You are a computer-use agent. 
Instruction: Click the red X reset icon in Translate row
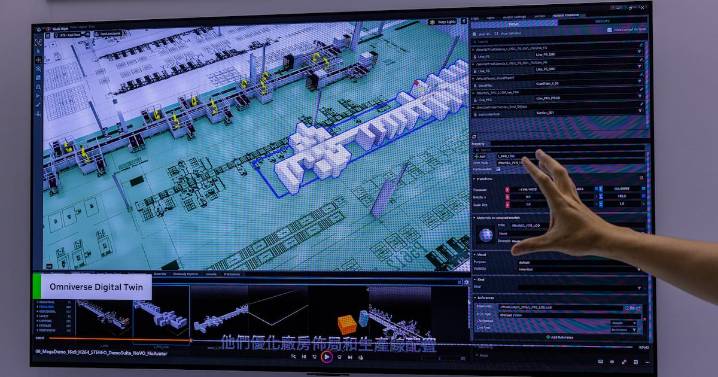tap(507, 189)
